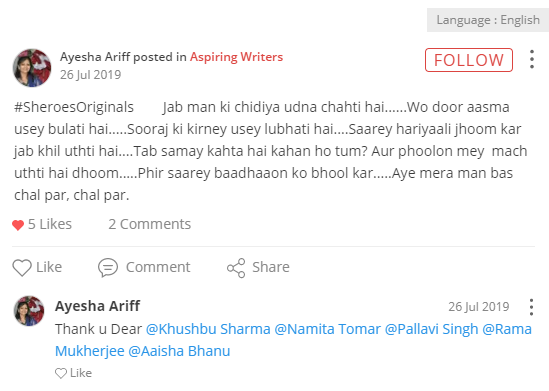View the 2 Comments list

150,224
